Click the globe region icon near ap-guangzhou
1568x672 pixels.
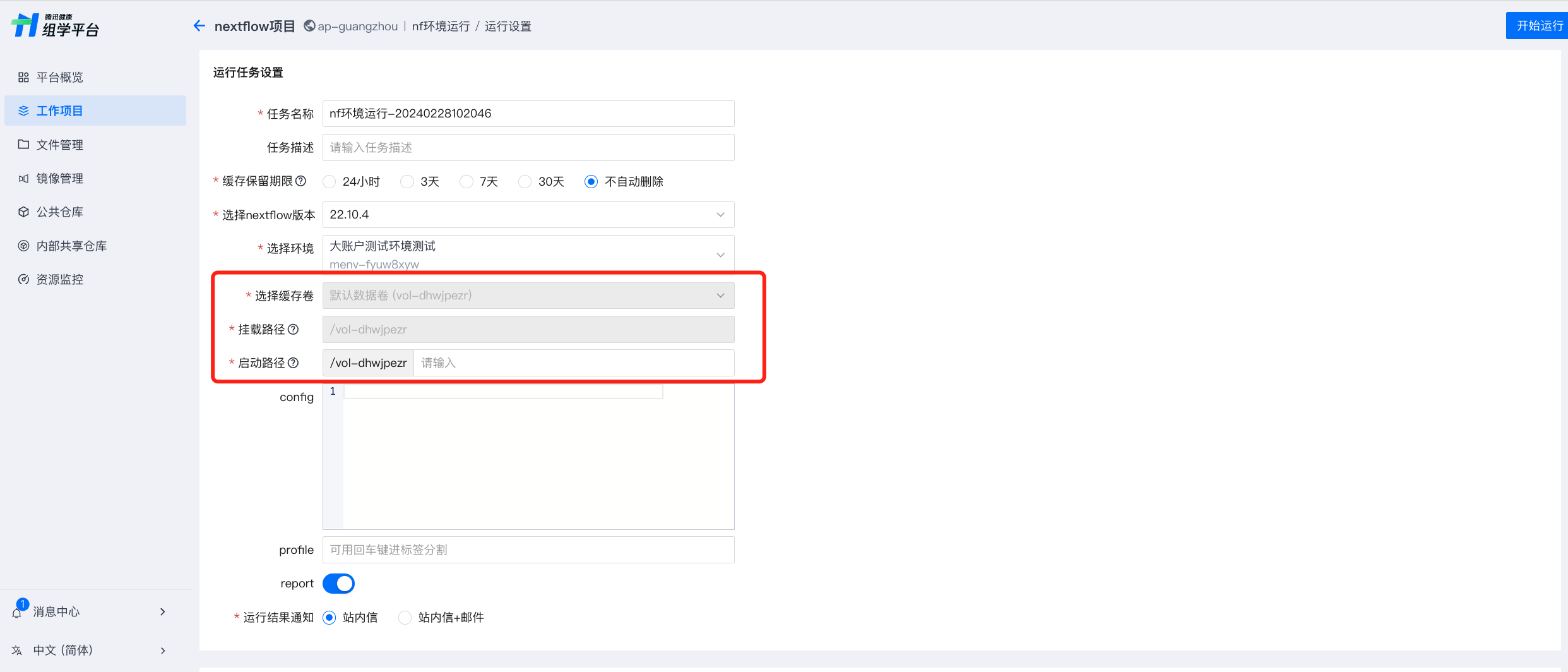tap(309, 26)
